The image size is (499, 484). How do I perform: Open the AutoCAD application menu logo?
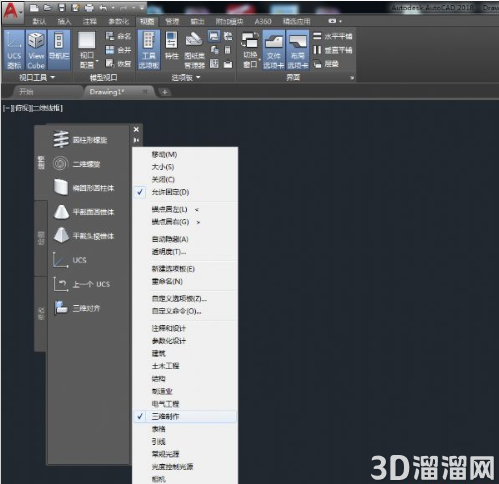(x=12, y=12)
